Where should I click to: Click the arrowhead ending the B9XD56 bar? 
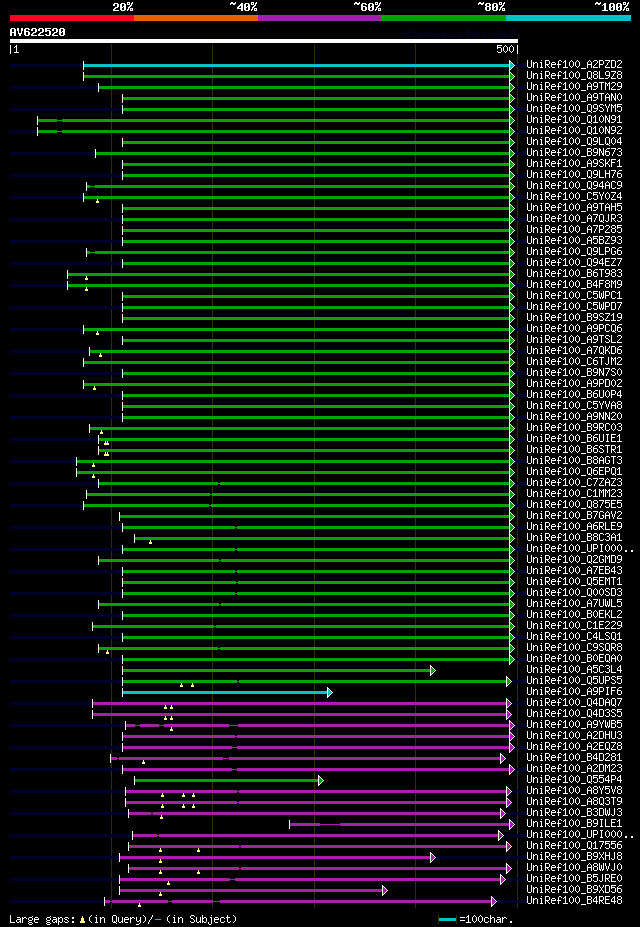point(385,890)
